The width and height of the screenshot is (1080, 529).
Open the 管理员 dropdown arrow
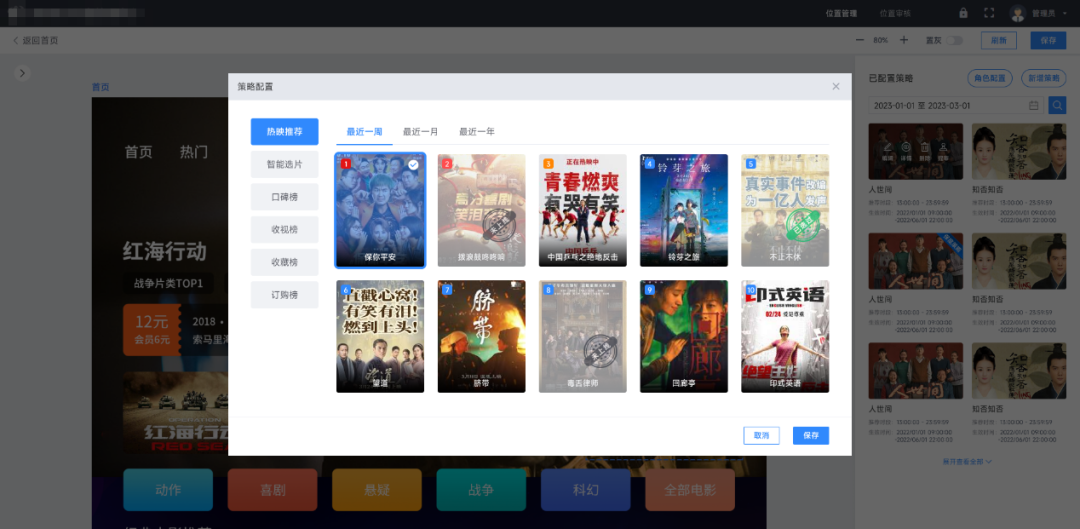(1066, 13)
